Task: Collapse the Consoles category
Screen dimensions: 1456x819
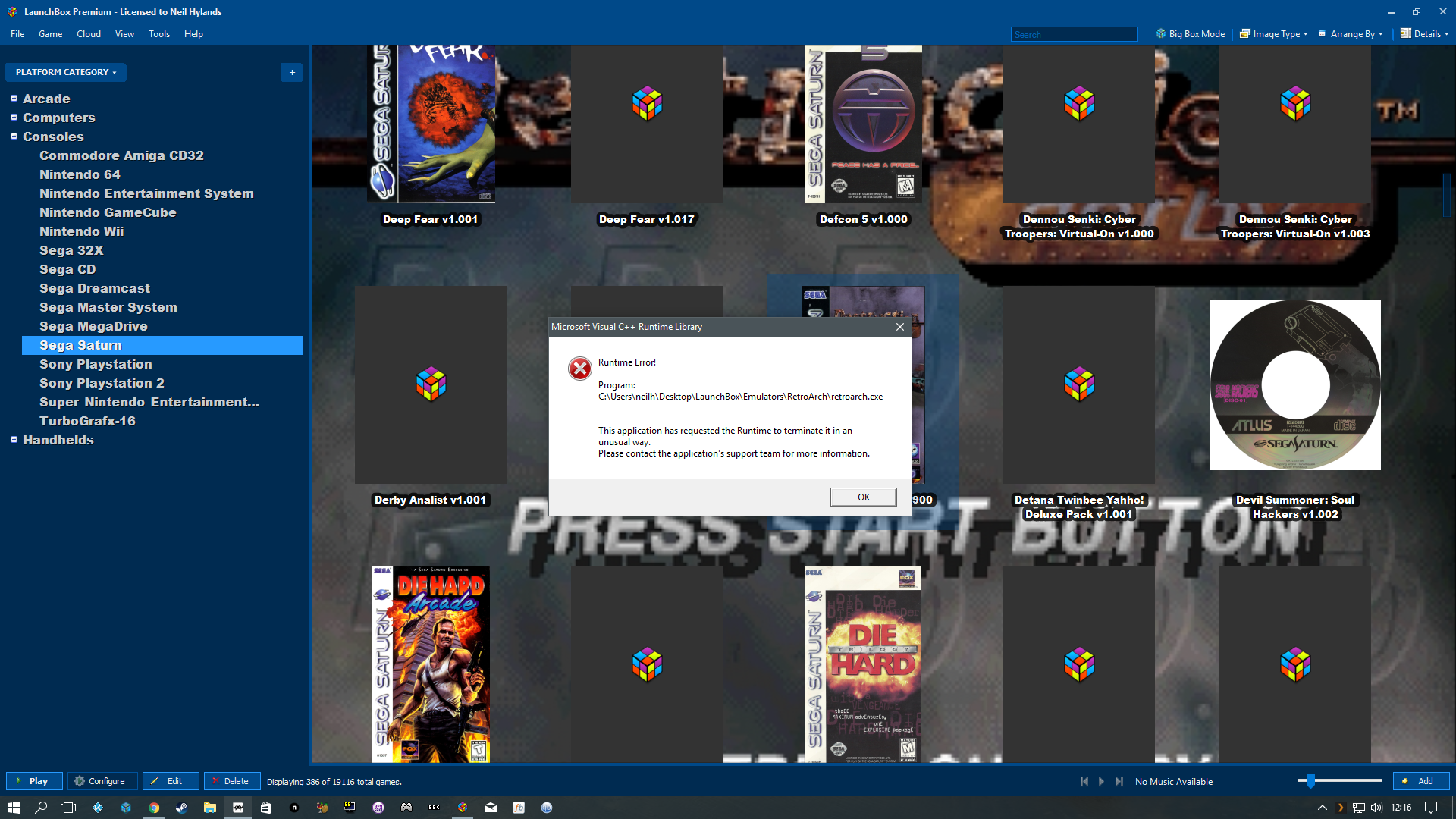Action: pos(14,136)
